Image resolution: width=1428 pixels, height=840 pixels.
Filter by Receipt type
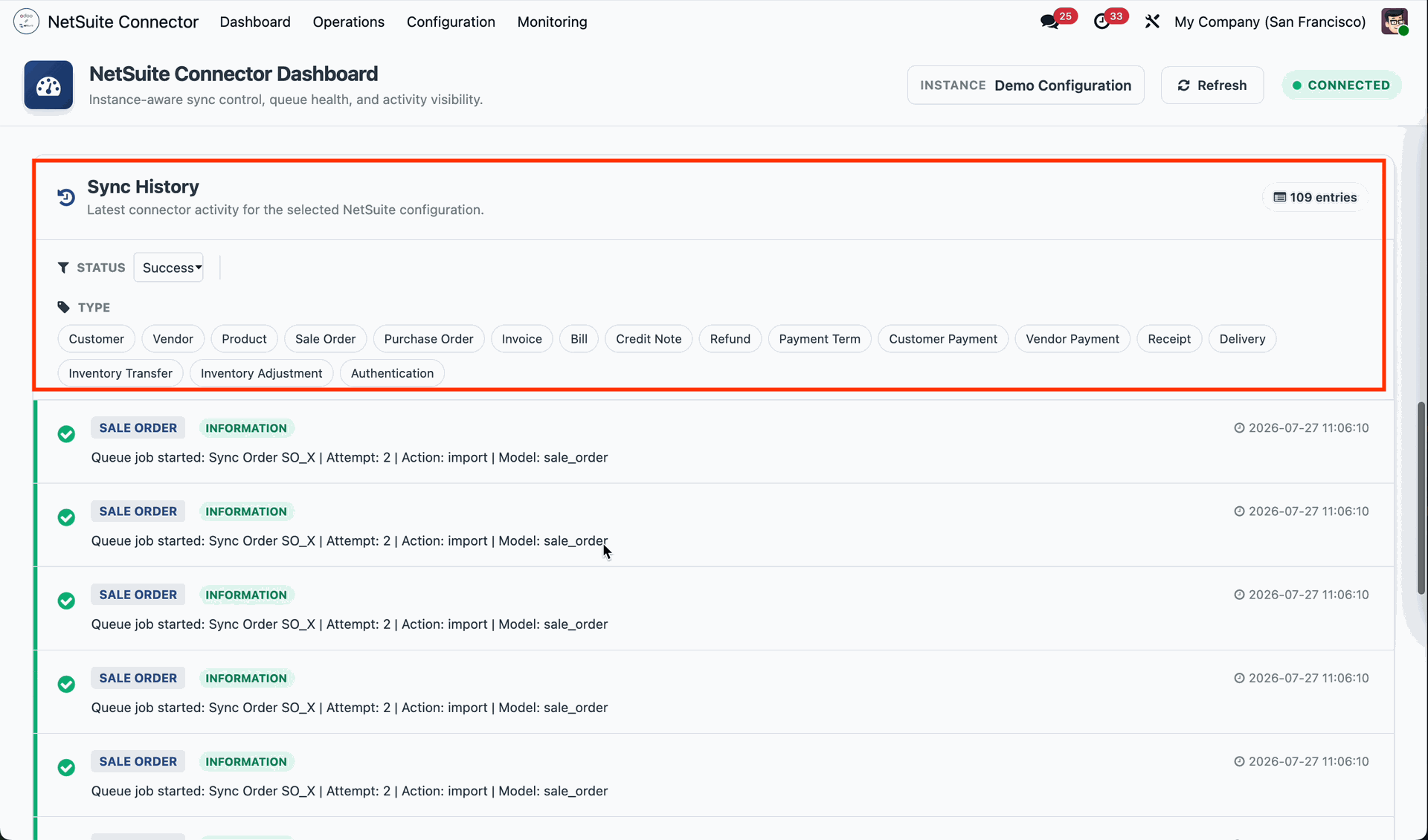pyautogui.click(x=1169, y=339)
